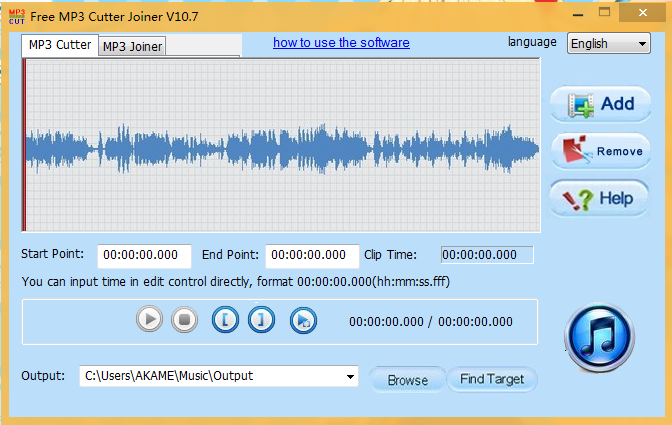This screenshot has width=672, height=425.
Task: Click the Play button in the player controls
Action: point(149,319)
